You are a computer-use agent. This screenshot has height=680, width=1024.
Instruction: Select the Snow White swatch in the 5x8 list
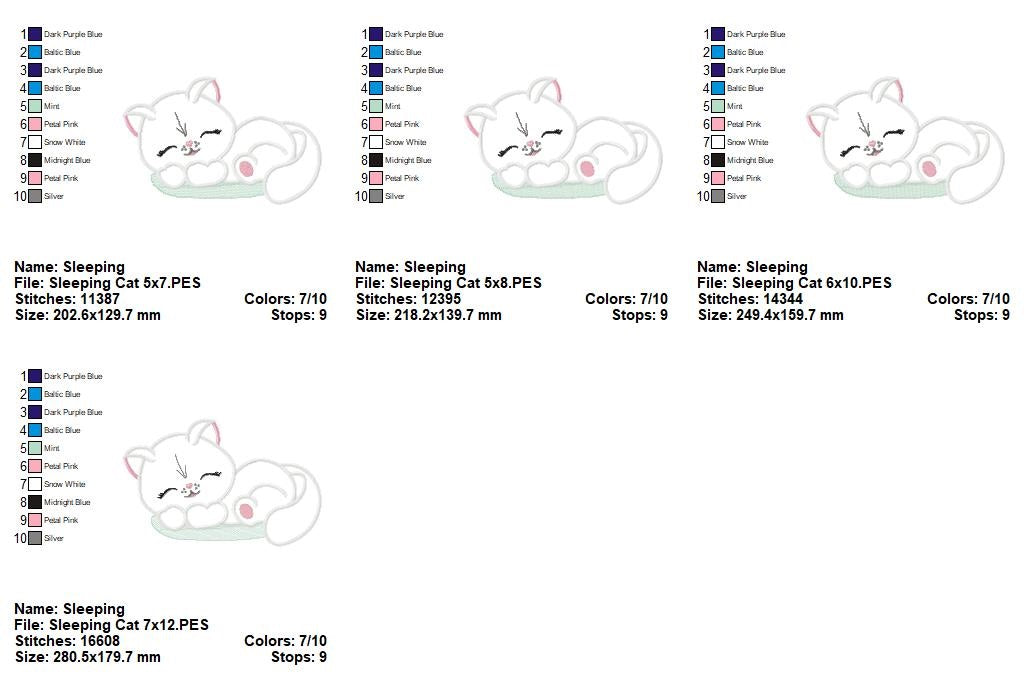[x=375, y=141]
